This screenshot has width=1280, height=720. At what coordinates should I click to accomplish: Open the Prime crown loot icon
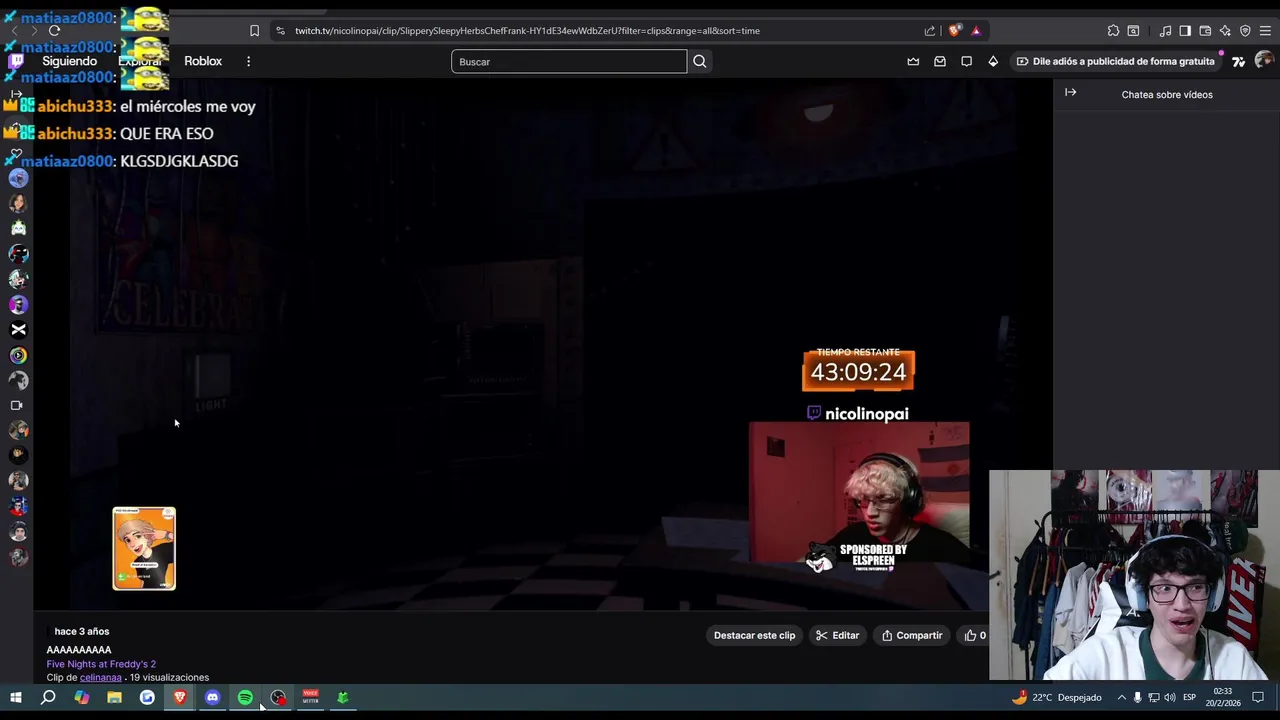coord(913,61)
